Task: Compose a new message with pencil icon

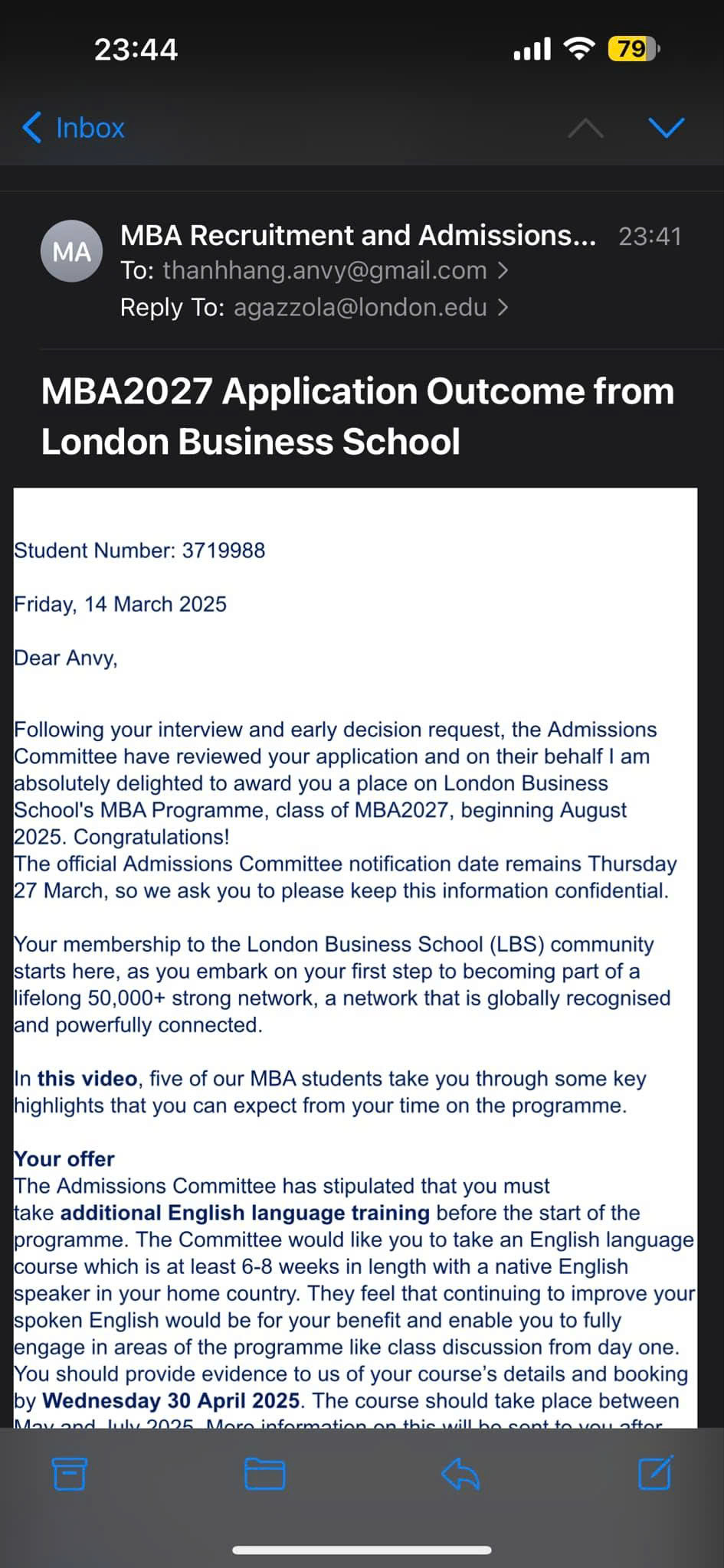Action: (x=656, y=1472)
